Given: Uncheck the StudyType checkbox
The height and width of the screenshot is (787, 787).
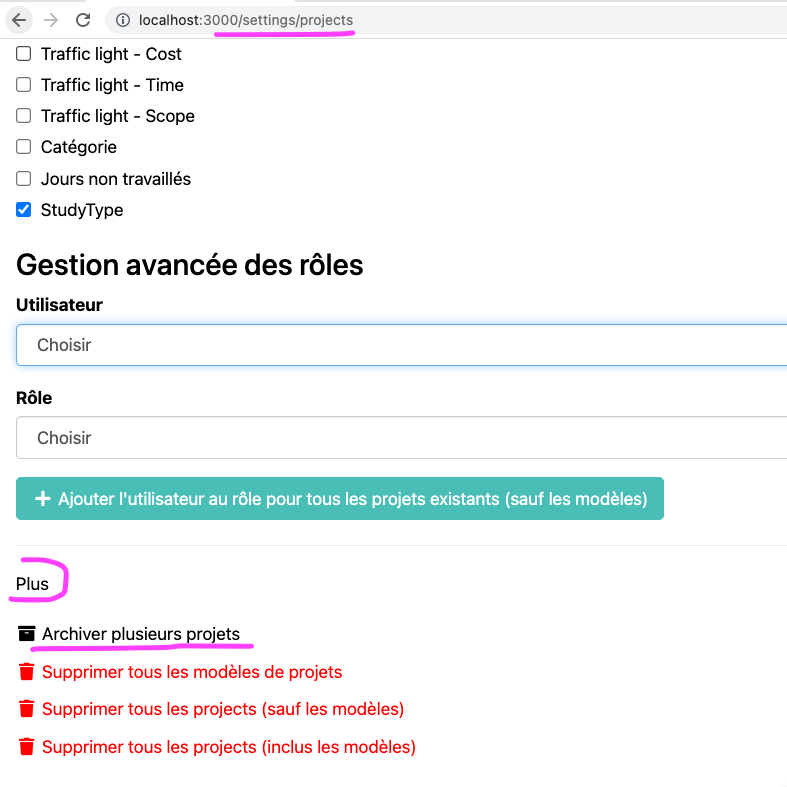Looking at the screenshot, I should [x=24, y=210].
